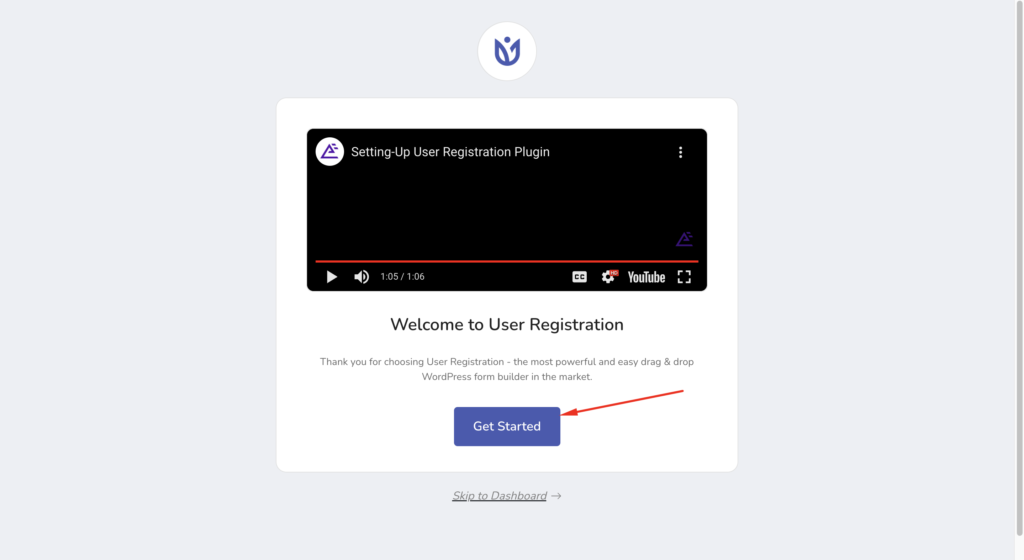Mute the video with the speaker icon
The height and width of the screenshot is (560, 1024).
point(361,277)
